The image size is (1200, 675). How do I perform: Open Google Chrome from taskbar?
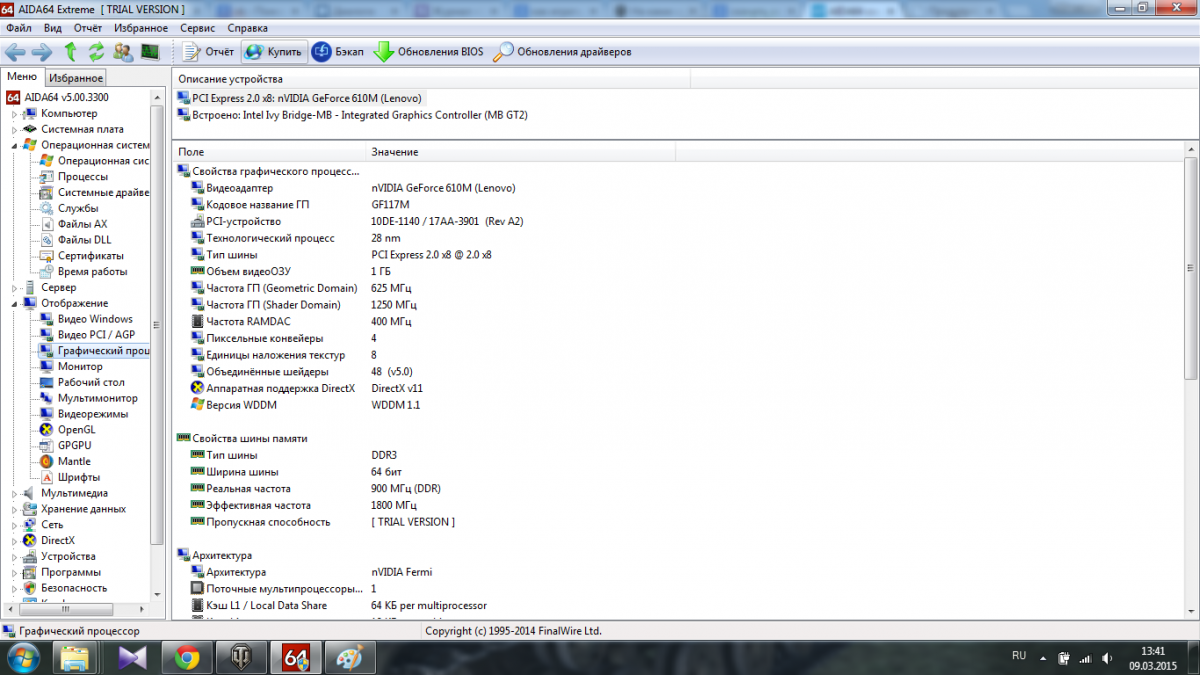click(x=185, y=657)
